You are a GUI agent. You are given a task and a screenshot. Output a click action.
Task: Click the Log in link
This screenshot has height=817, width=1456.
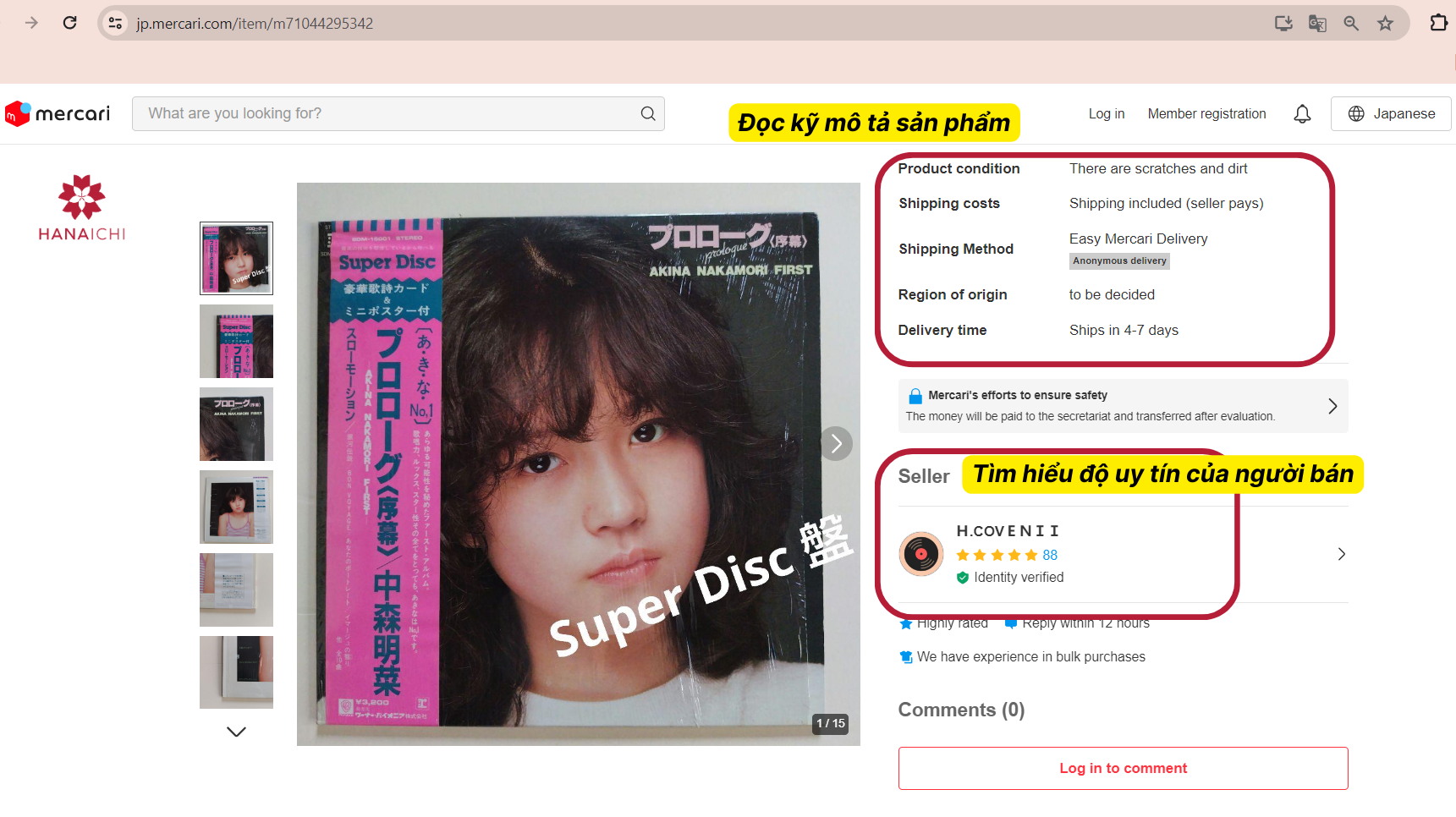(x=1107, y=113)
